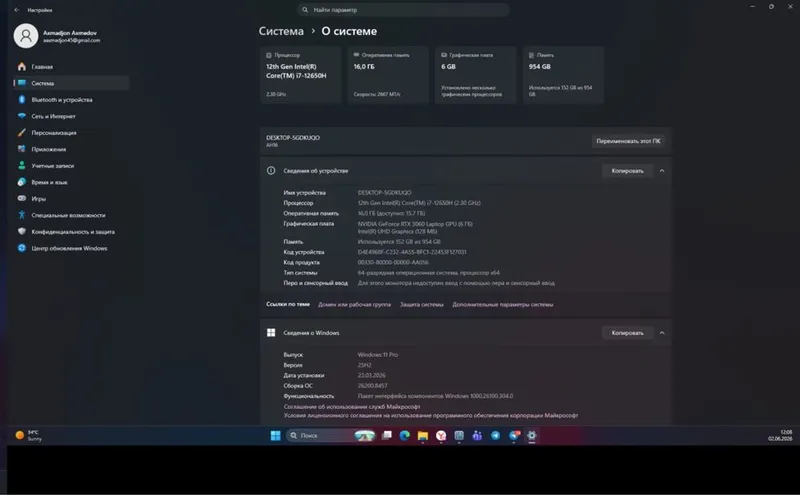Screen dimensions: 800x495
Task: Click the Windows logo in Сведения о Windows
Action: tap(271, 333)
